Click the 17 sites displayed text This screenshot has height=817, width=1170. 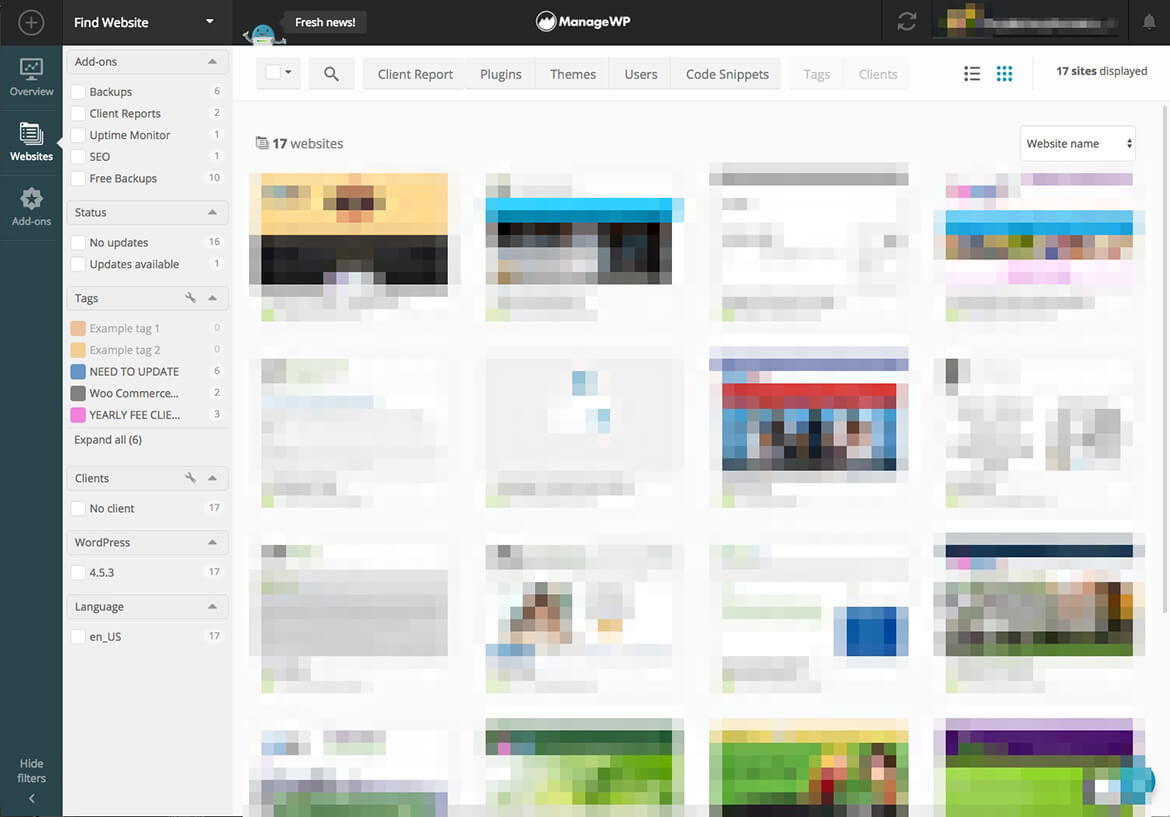(x=1101, y=71)
